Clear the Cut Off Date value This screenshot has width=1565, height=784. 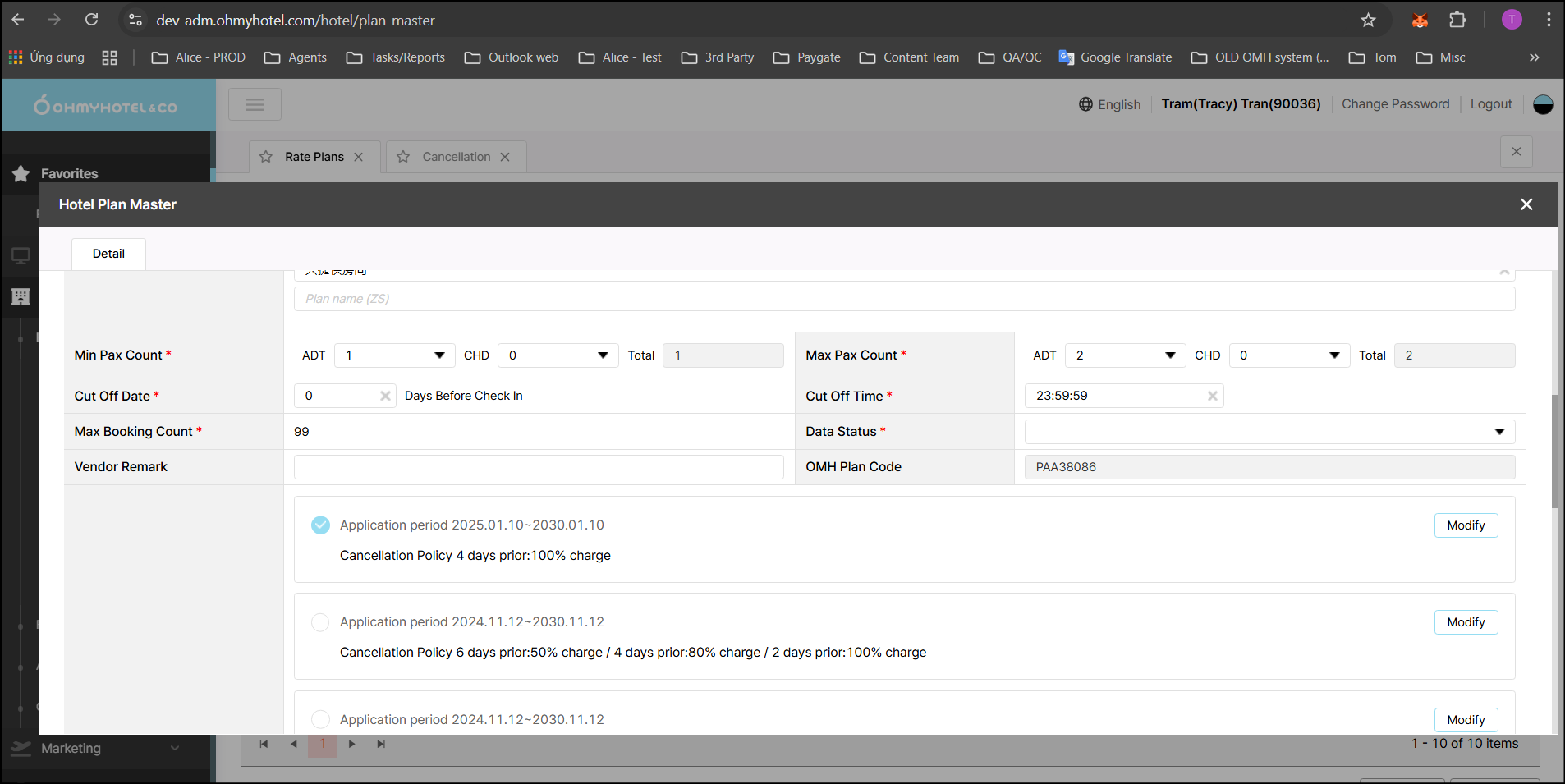pos(385,397)
